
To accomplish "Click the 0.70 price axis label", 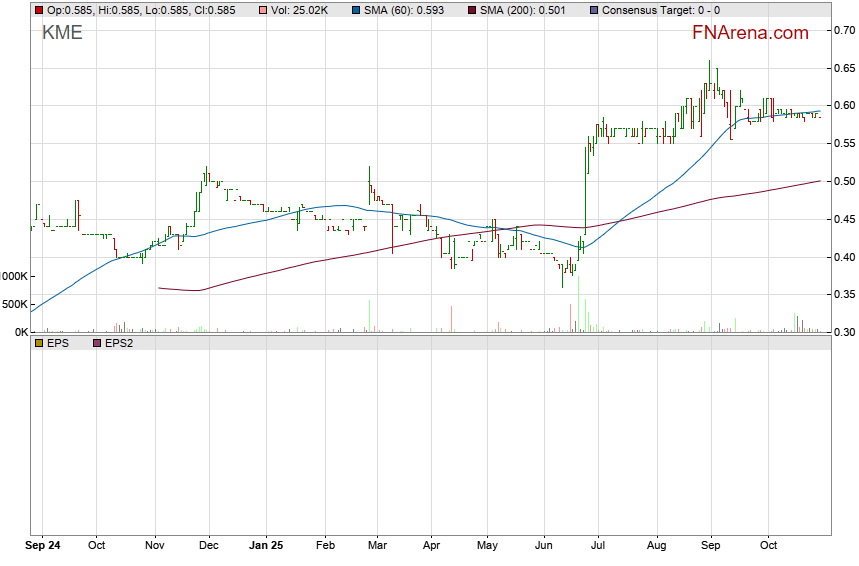I will [x=845, y=30].
